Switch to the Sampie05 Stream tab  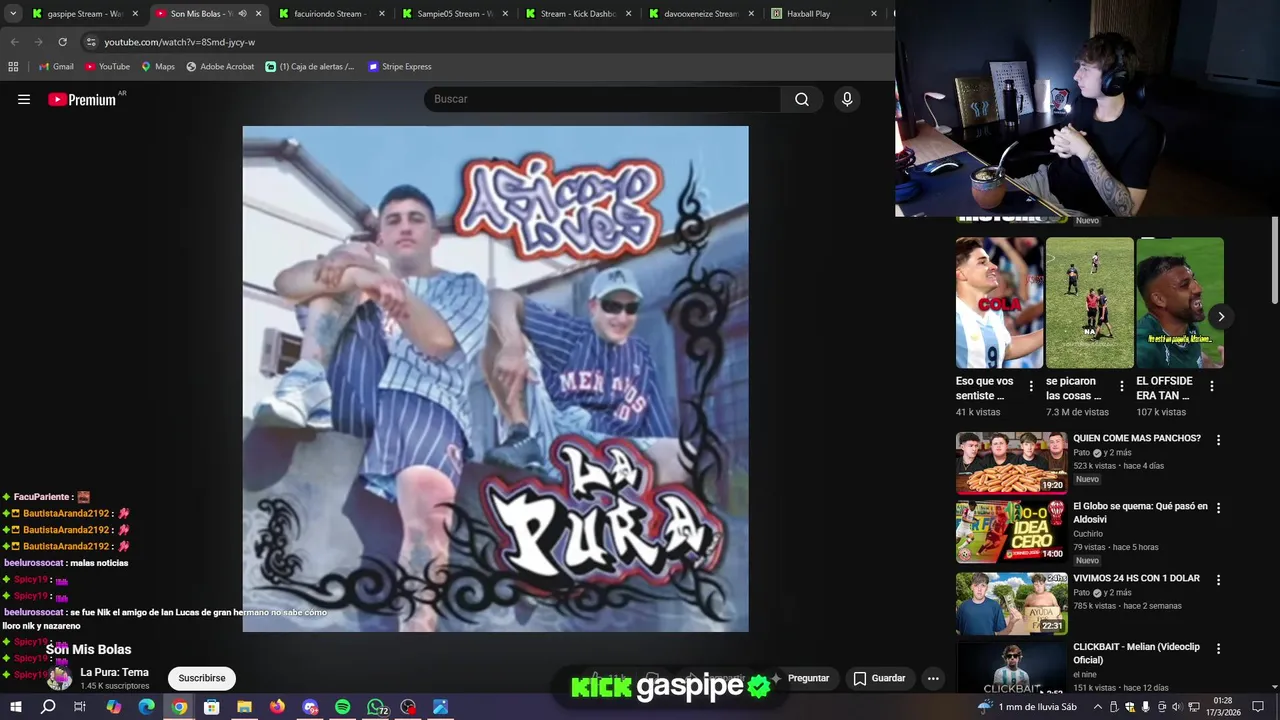(x=455, y=14)
